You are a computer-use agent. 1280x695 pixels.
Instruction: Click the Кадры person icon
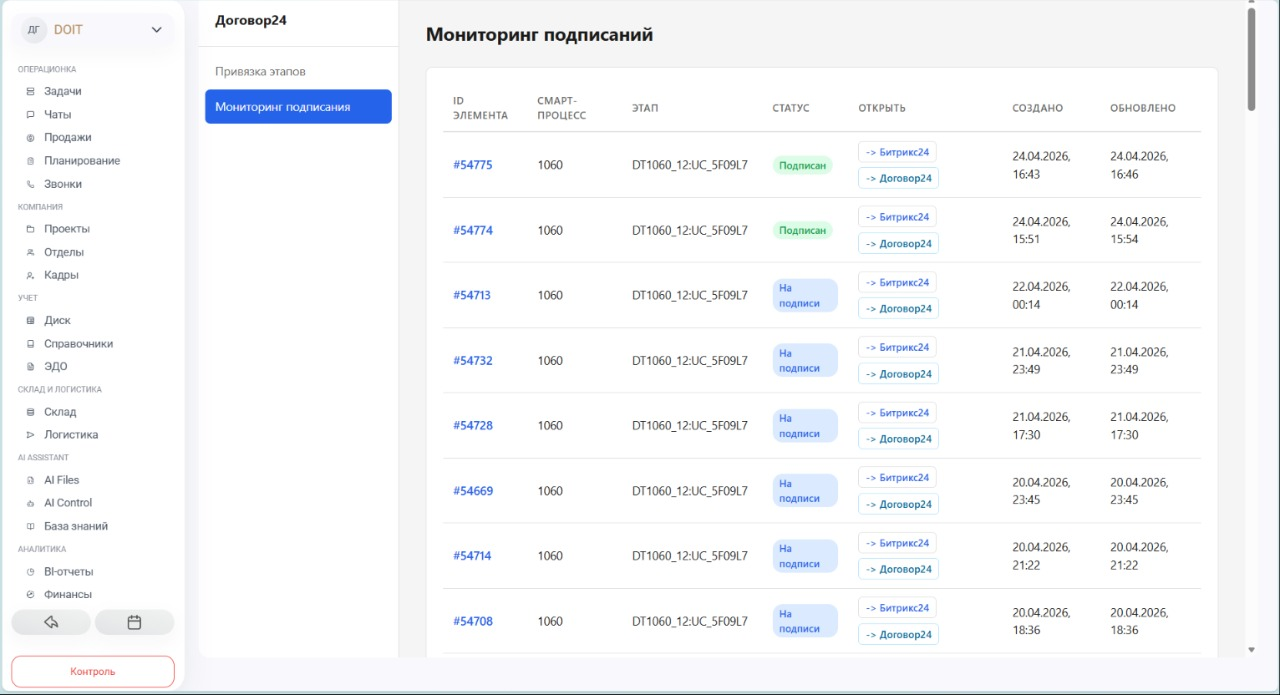(30, 275)
